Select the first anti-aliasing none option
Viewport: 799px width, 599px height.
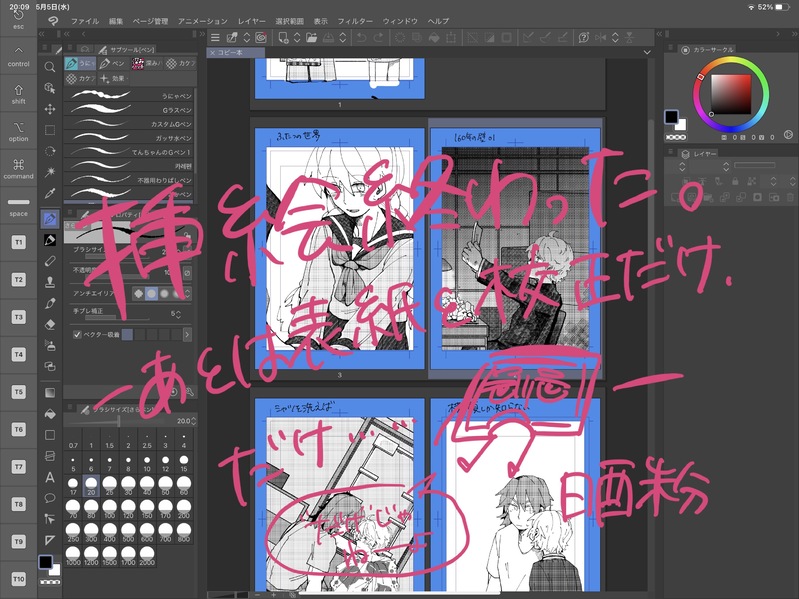(139, 293)
